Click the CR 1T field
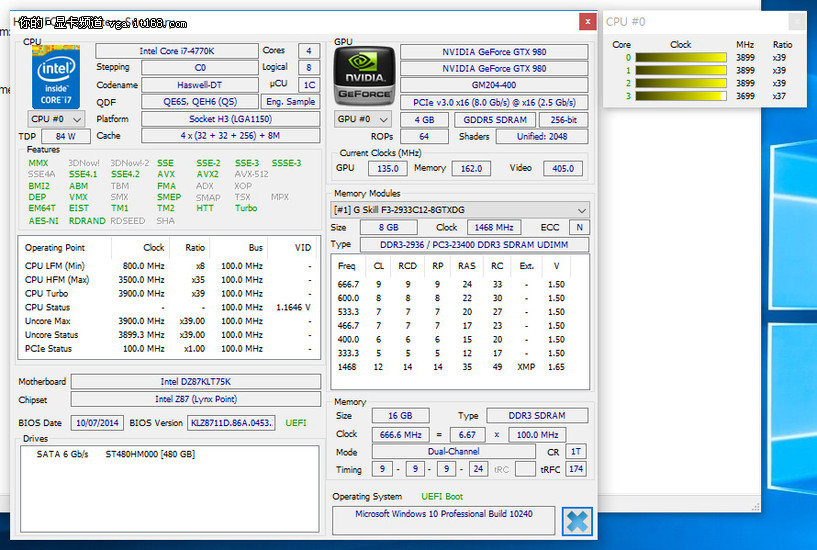The height and width of the screenshot is (550, 817). coord(576,452)
